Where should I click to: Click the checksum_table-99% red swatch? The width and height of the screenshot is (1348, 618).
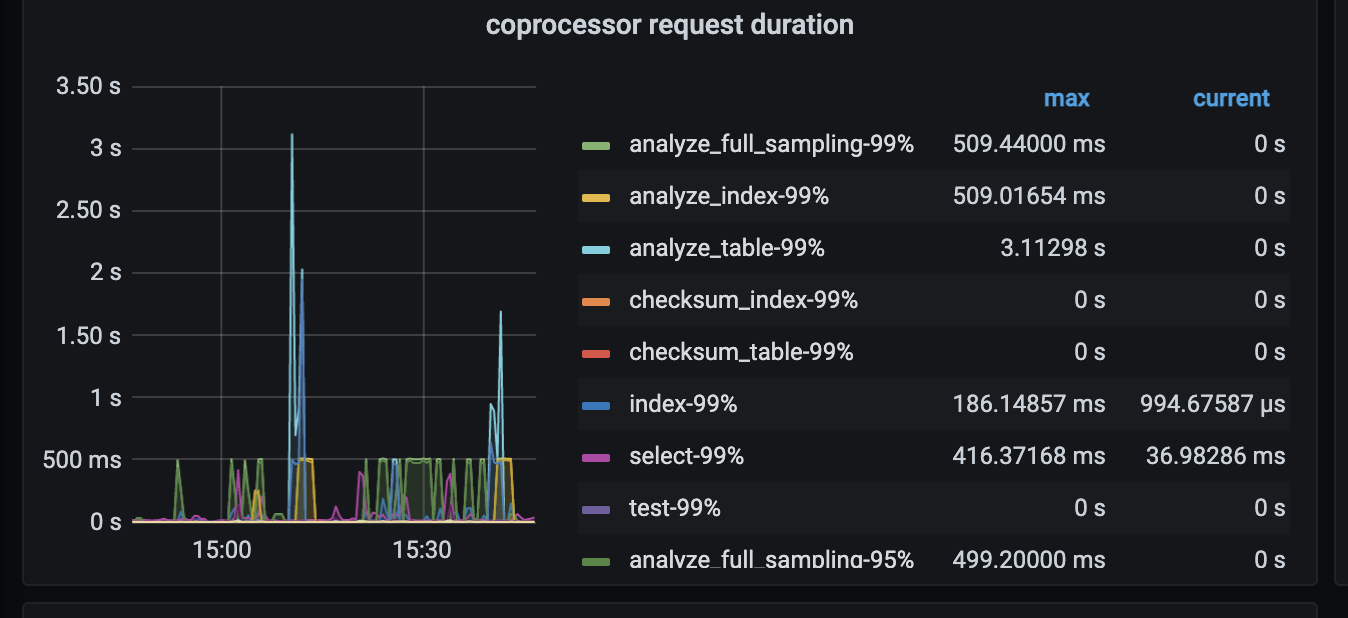point(596,353)
